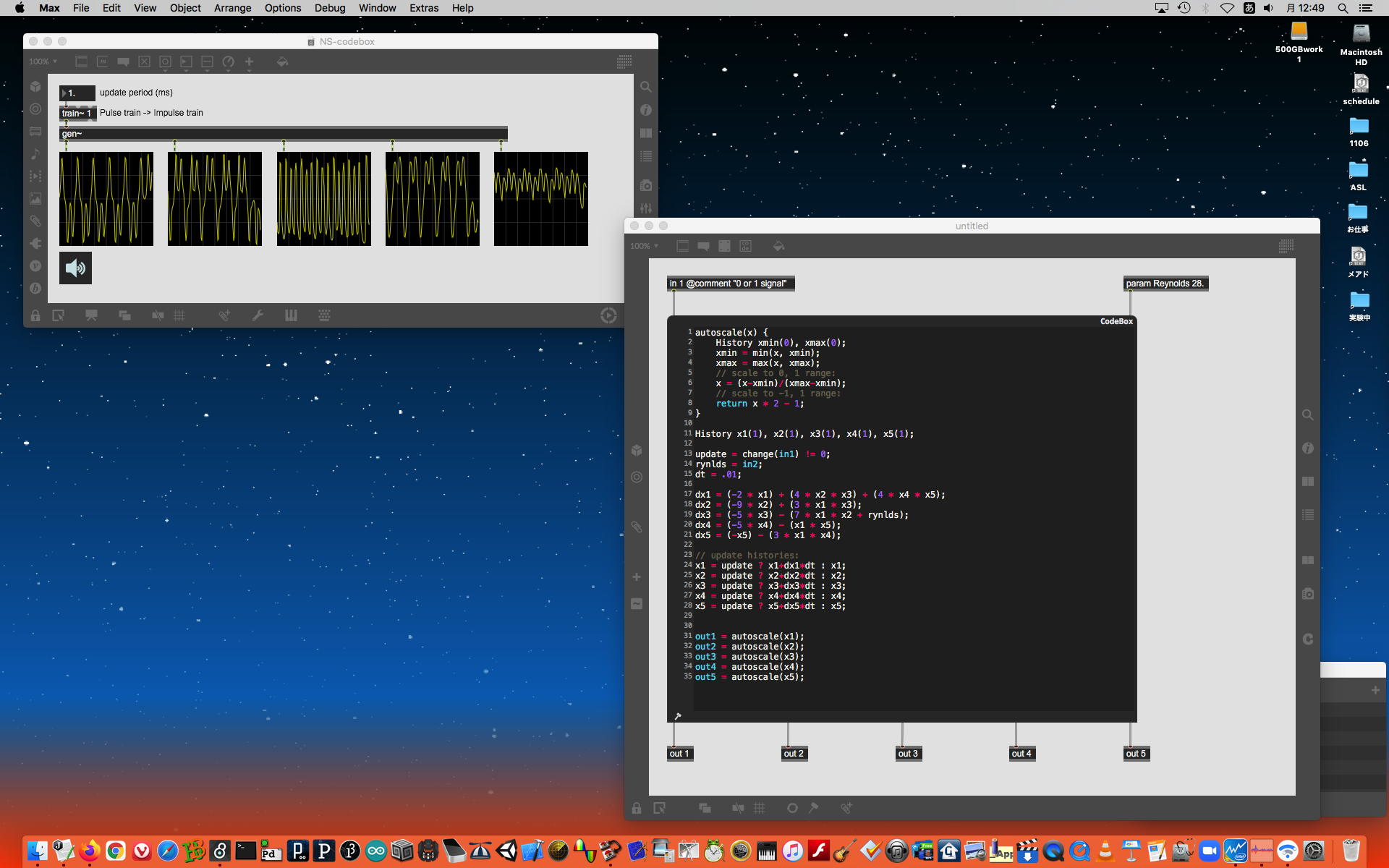
Task: Click the paint bucket format icon in NS-codebox
Action: click(282, 62)
